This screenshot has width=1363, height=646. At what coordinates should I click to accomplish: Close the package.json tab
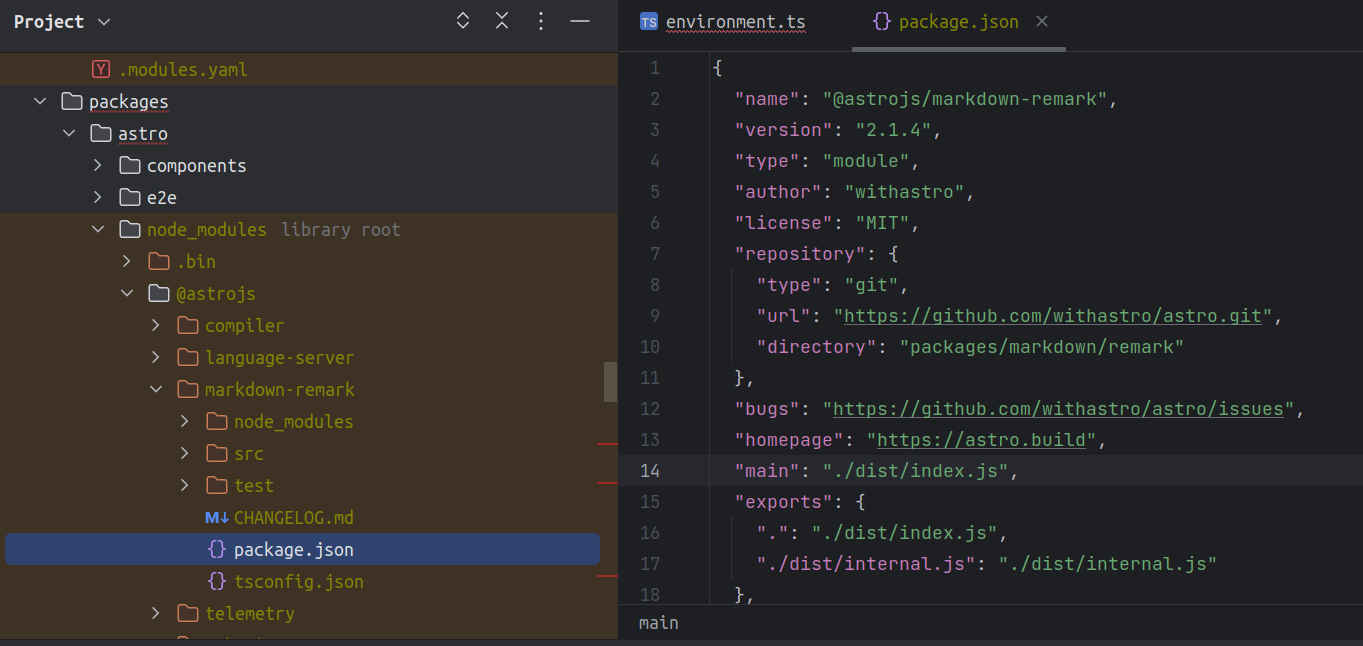point(1041,20)
